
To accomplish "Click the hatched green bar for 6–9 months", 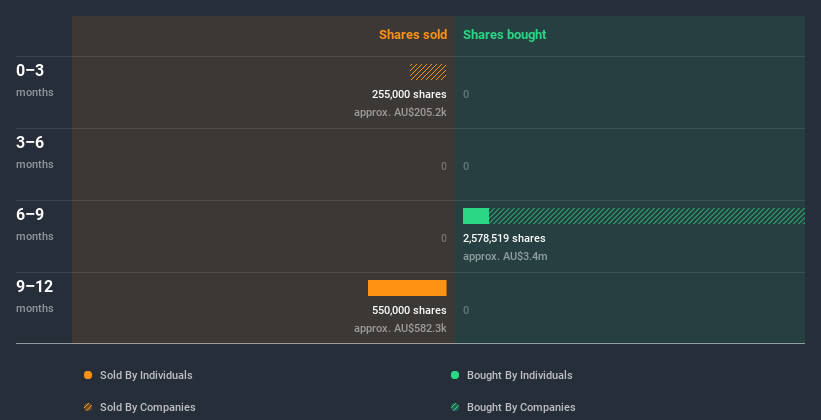I will 647,216.
